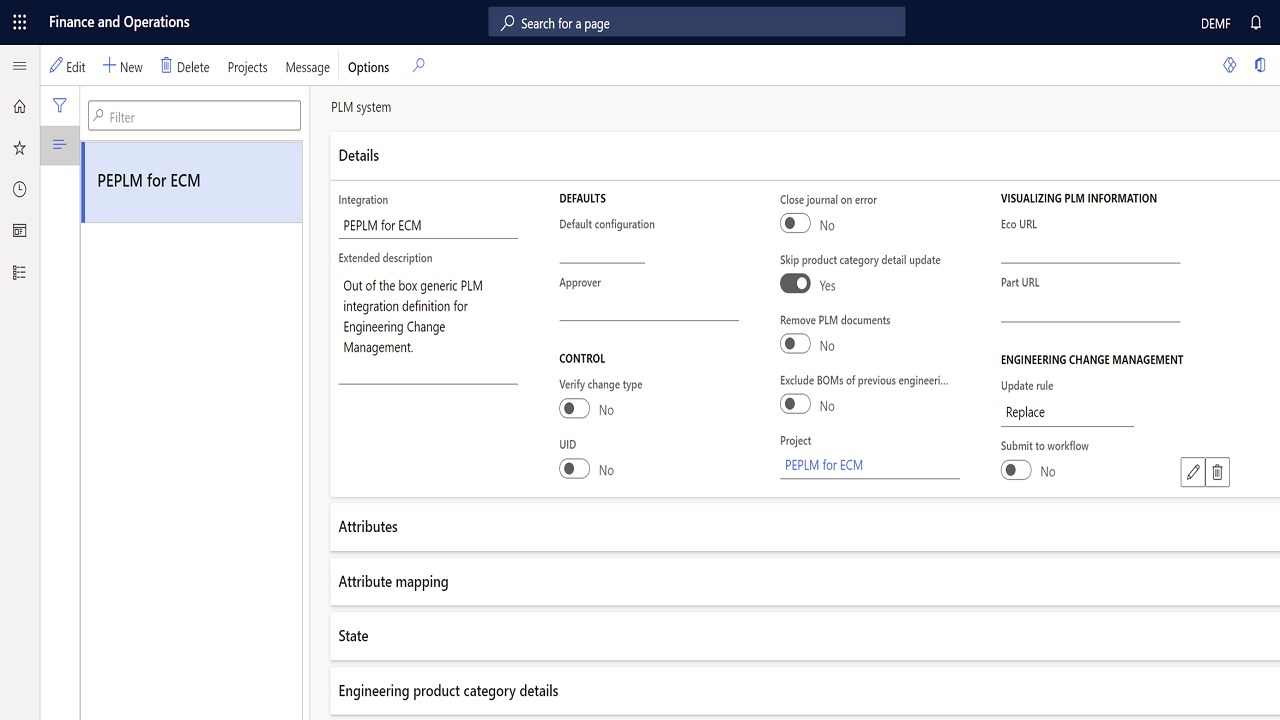Open the Approver lookup field
Viewport: 1280px width, 720px height.
click(649, 308)
